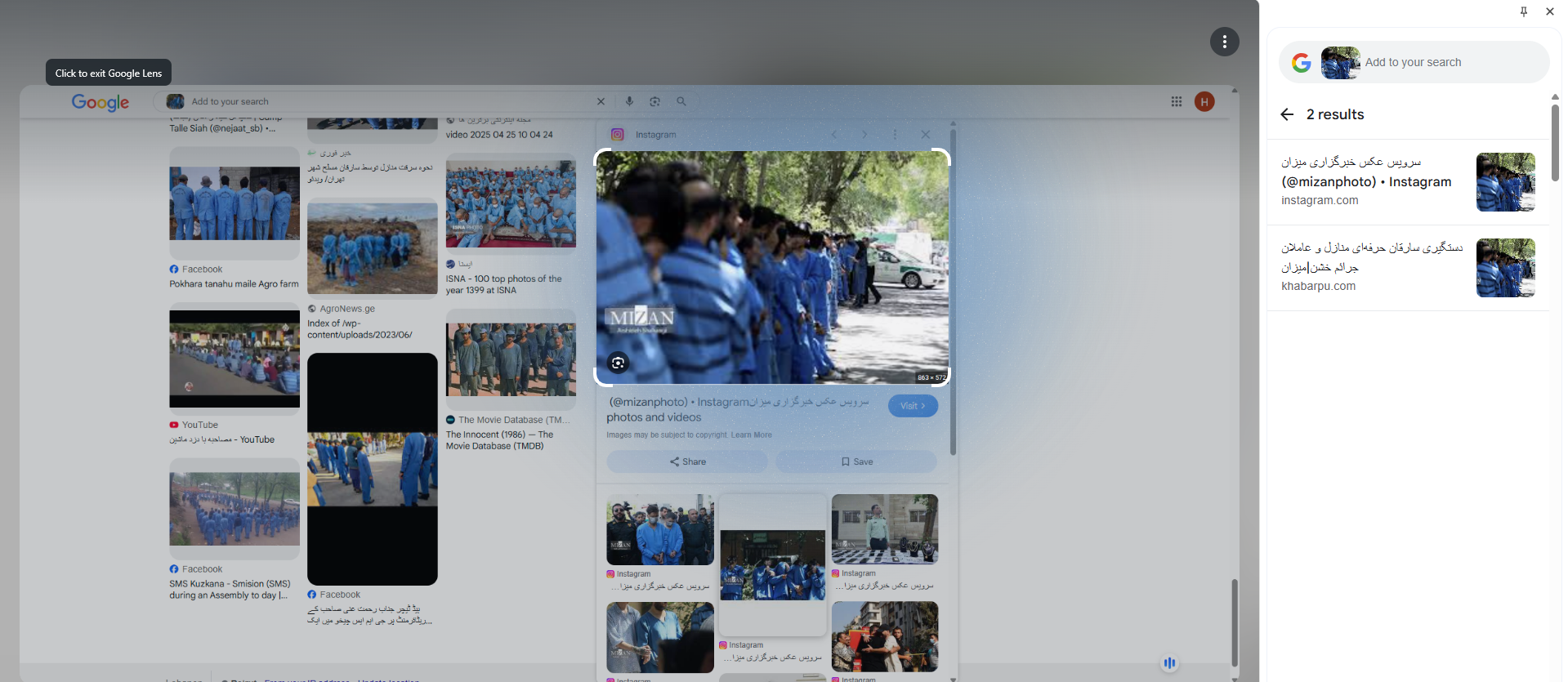Go back using arrow beside '2 results'

[x=1287, y=114]
